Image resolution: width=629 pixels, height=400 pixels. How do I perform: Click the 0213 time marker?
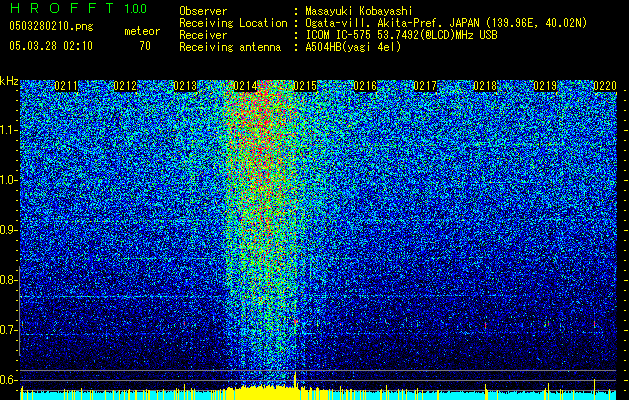click(x=185, y=86)
